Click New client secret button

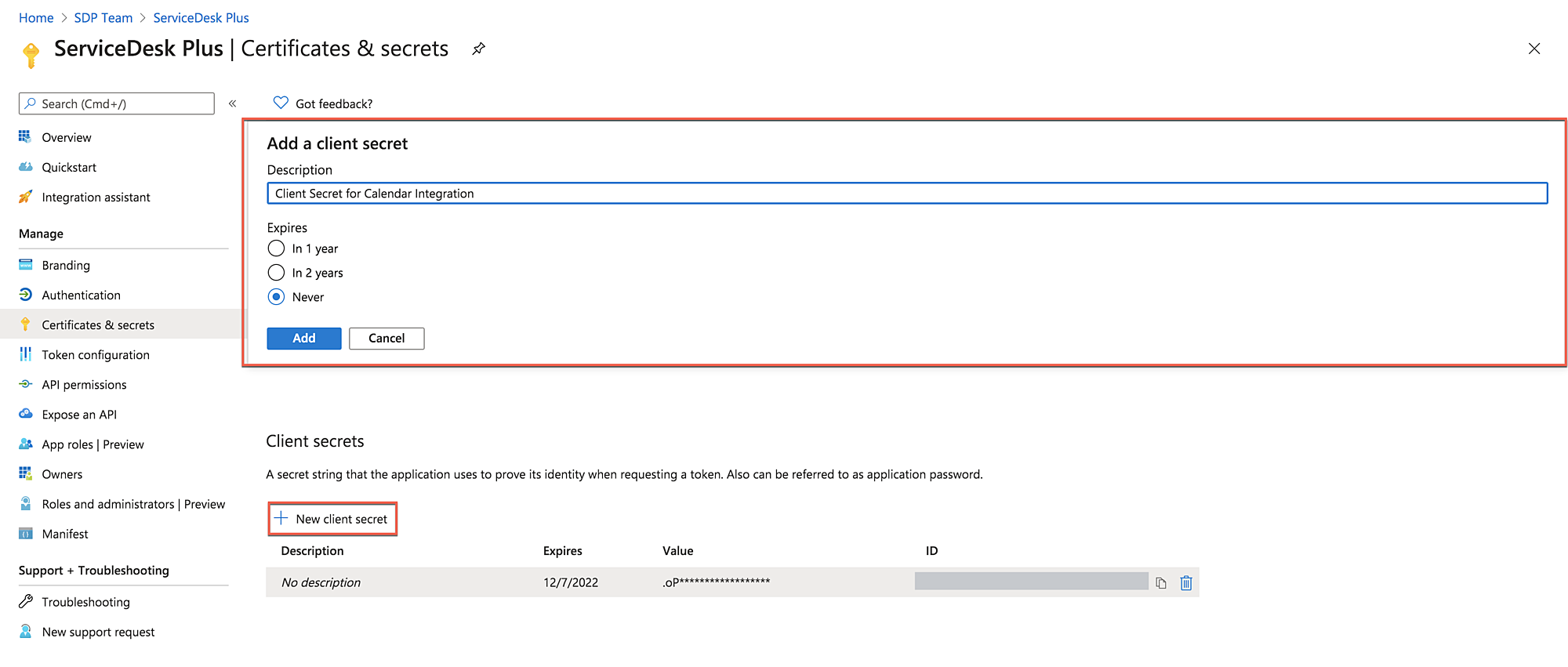pyautogui.click(x=332, y=519)
